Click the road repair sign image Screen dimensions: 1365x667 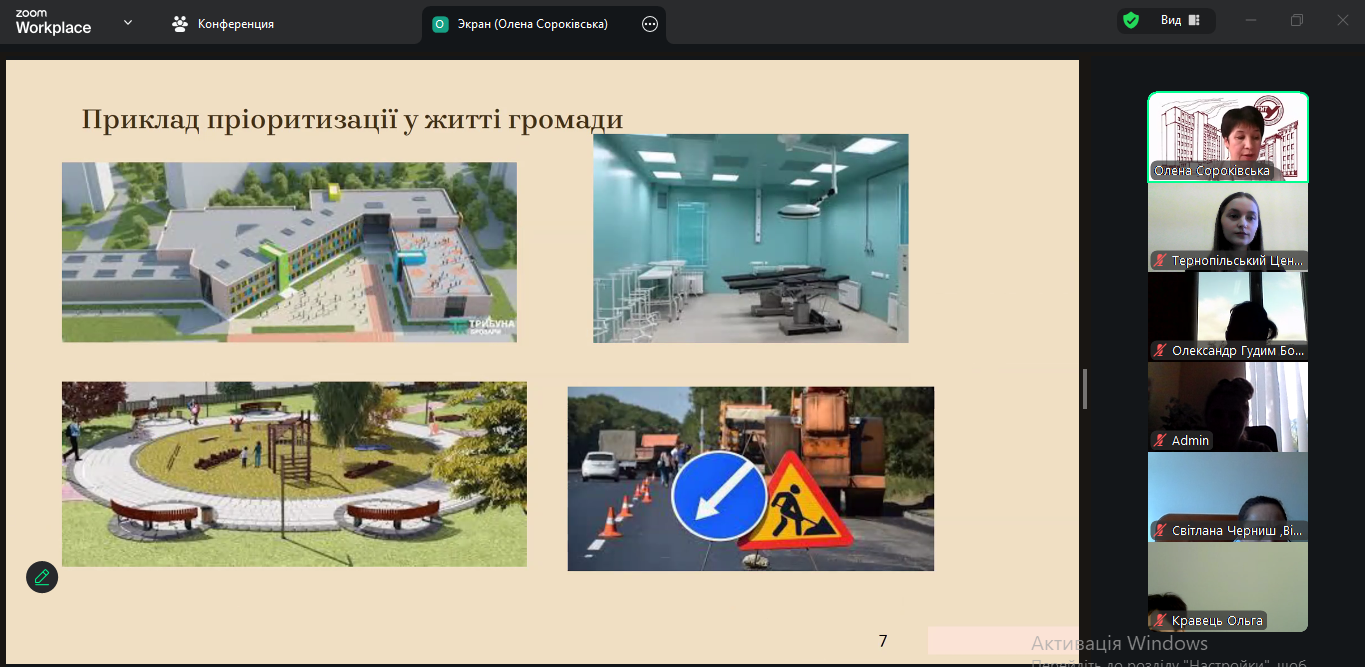pyautogui.click(x=750, y=478)
